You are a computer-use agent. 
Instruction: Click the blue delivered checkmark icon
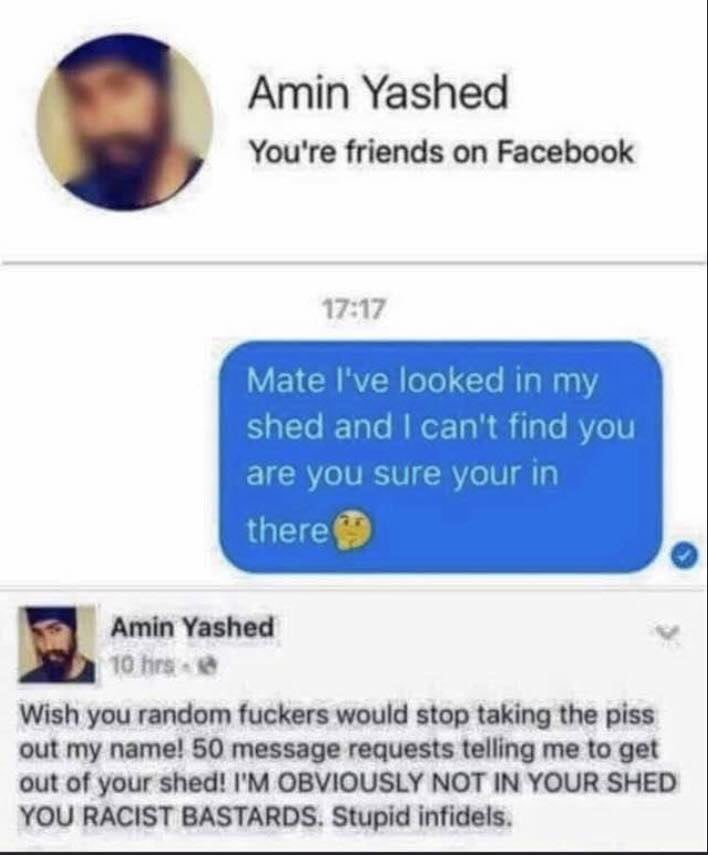(x=684, y=556)
